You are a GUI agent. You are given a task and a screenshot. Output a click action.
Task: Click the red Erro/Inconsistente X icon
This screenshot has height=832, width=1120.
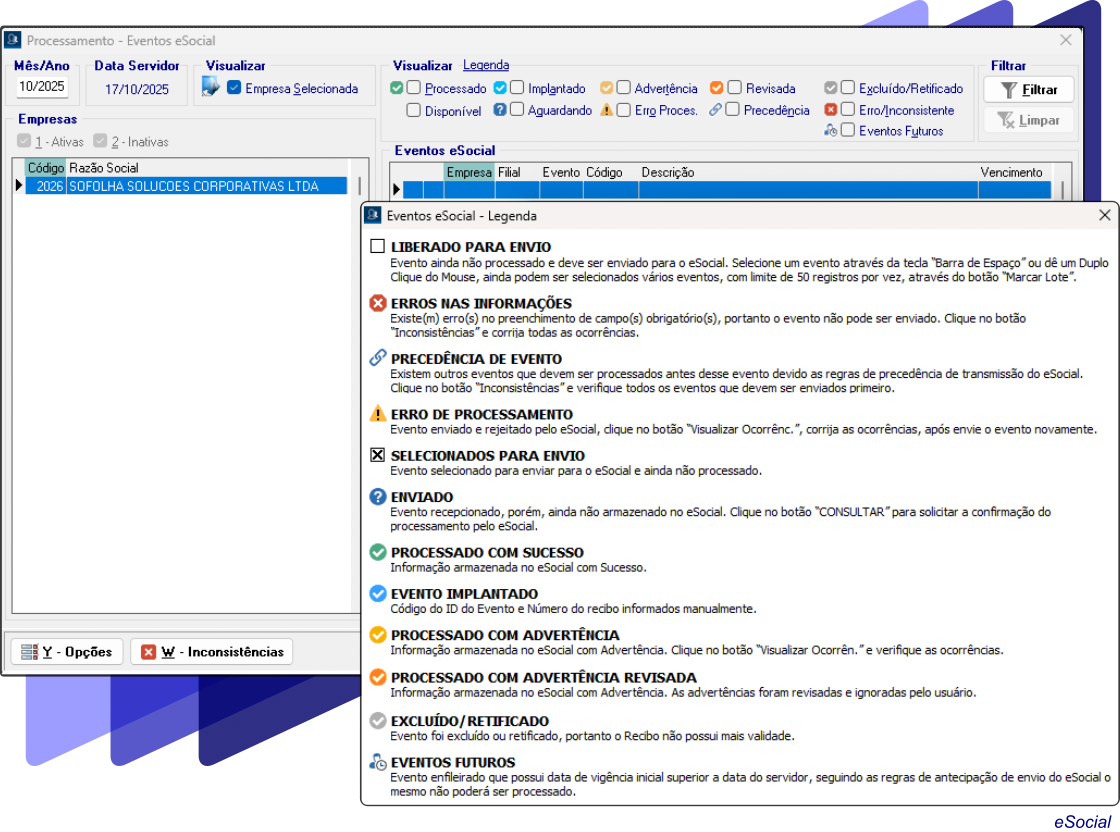[831, 110]
